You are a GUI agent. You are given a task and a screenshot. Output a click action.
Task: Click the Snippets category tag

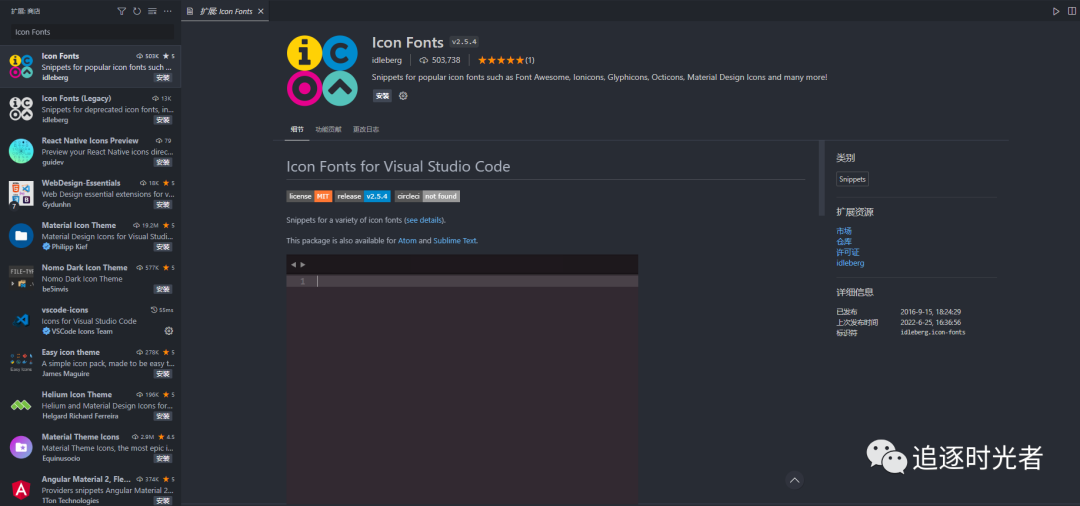pos(853,179)
